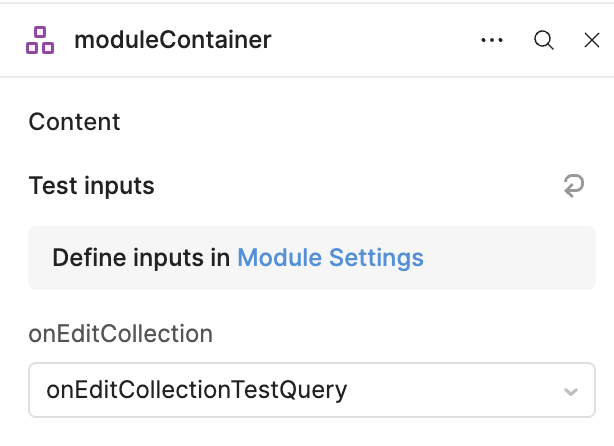Expand the onEditCollectionTestQuery dropdown chevron

click(x=571, y=390)
